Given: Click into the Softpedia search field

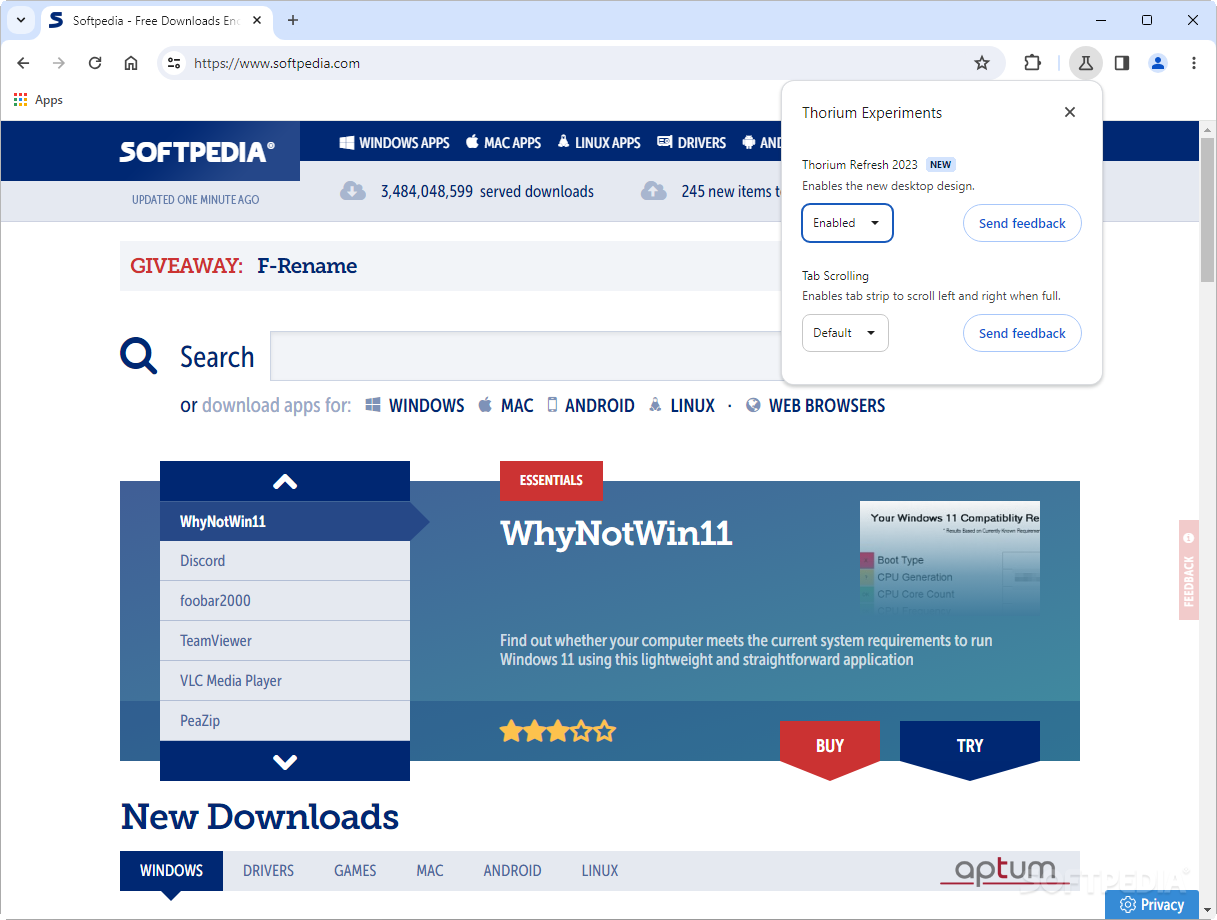Looking at the screenshot, I should pyautogui.click(x=525, y=356).
